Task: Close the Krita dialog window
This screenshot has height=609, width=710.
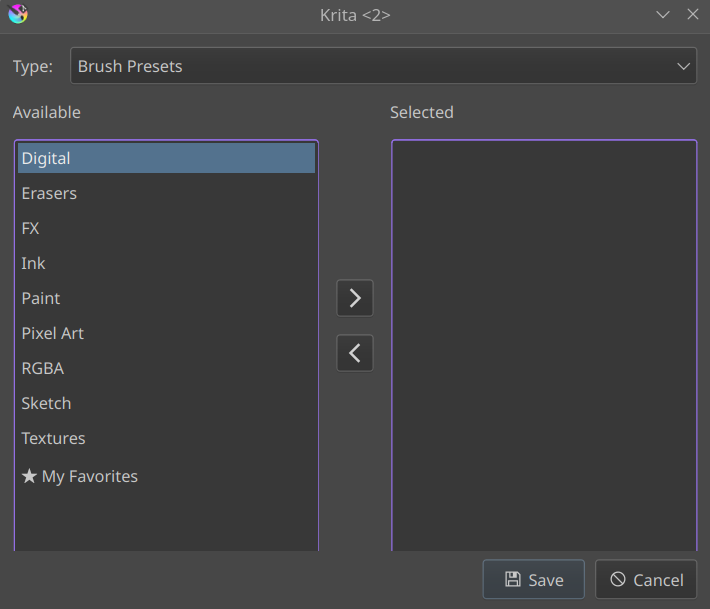Action: click(x=692, y=14)
